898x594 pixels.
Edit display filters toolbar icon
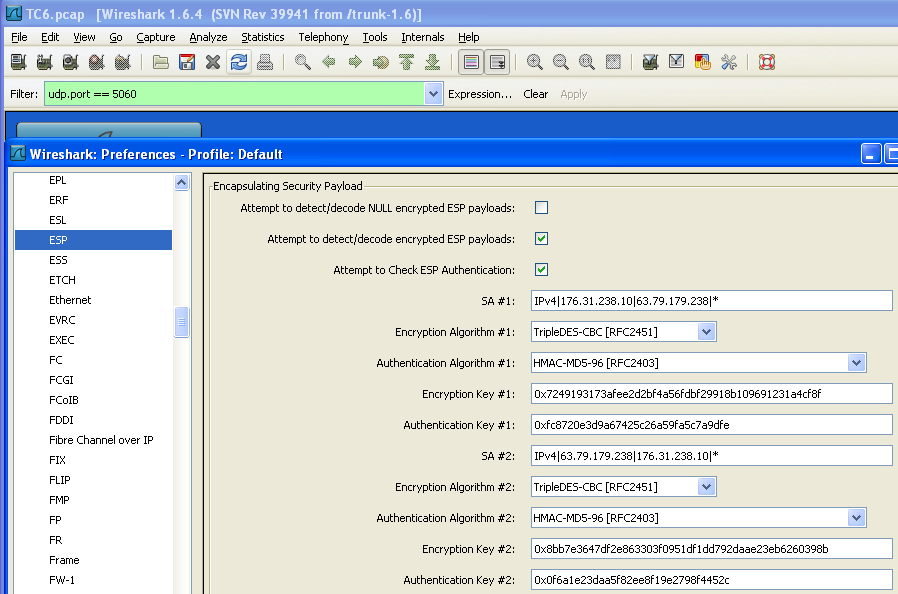coord(676,62)
